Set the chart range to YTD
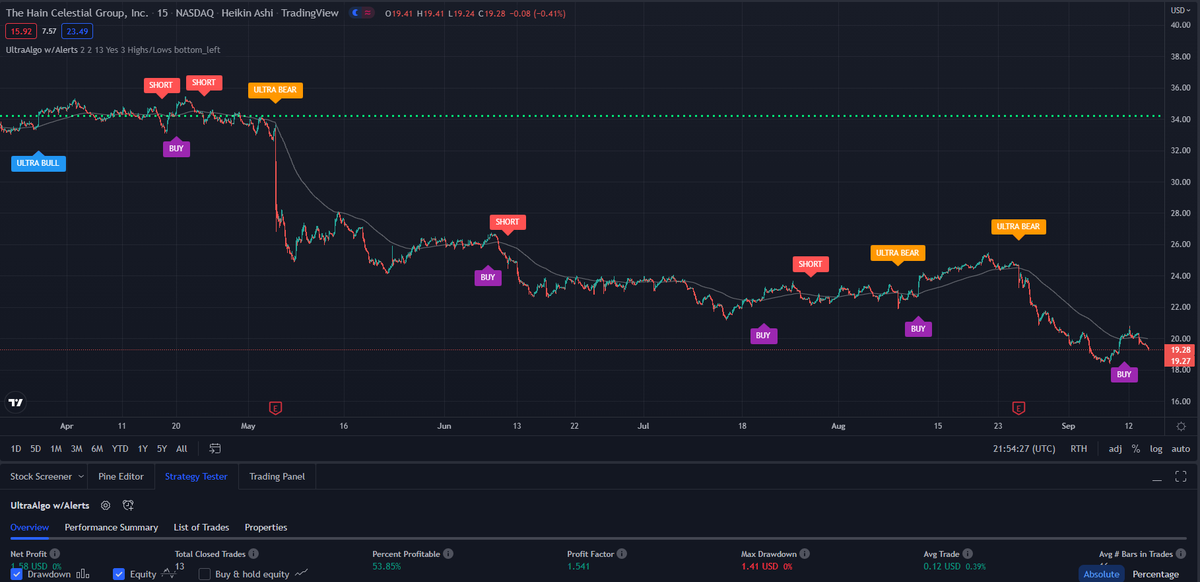 point(120,449)
